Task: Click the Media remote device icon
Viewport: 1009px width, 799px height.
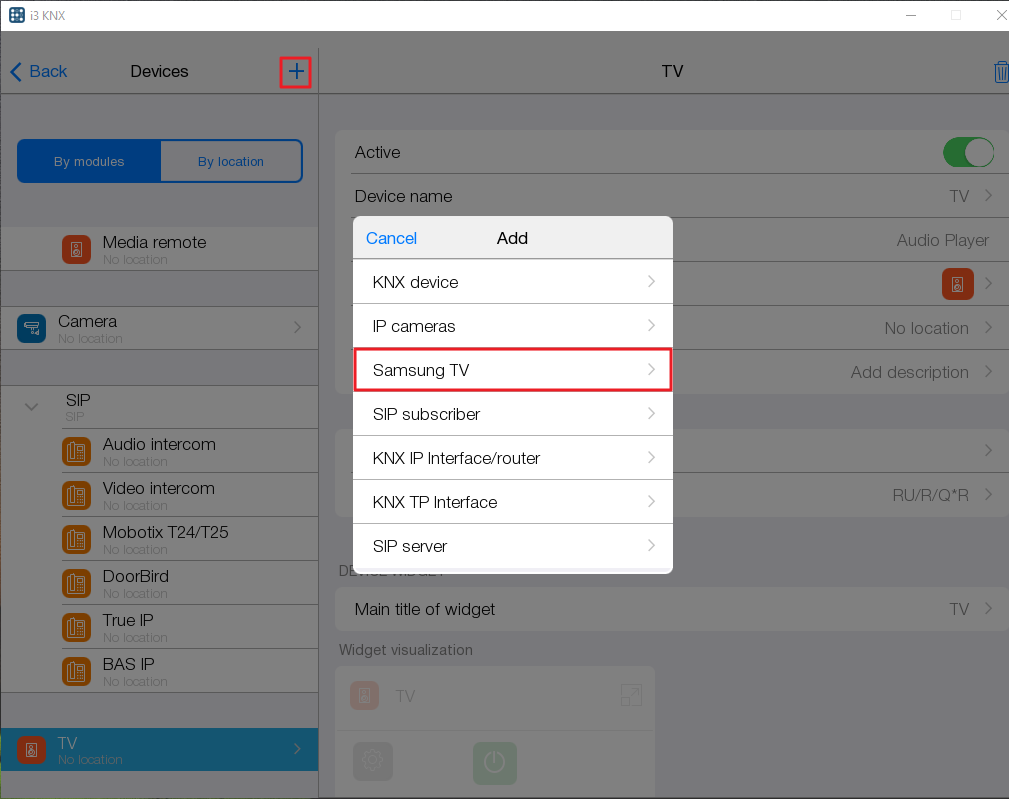Action: point(77,249)
